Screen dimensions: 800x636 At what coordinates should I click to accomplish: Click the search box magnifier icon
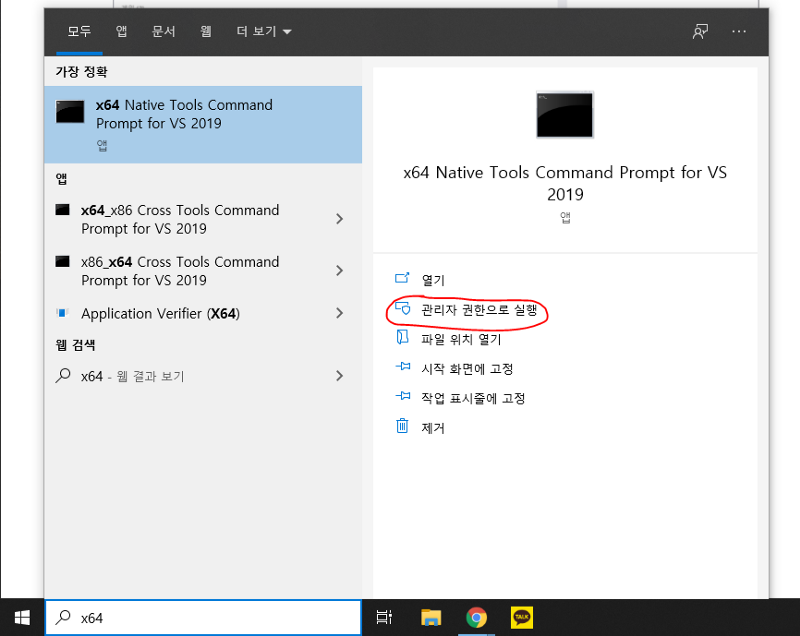(x=63, y=618)
